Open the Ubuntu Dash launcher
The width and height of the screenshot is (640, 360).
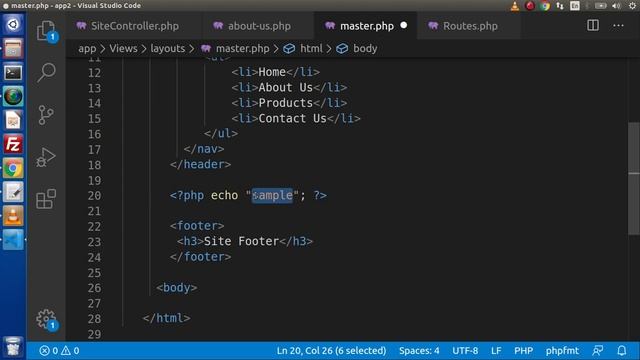pos(13,24)
